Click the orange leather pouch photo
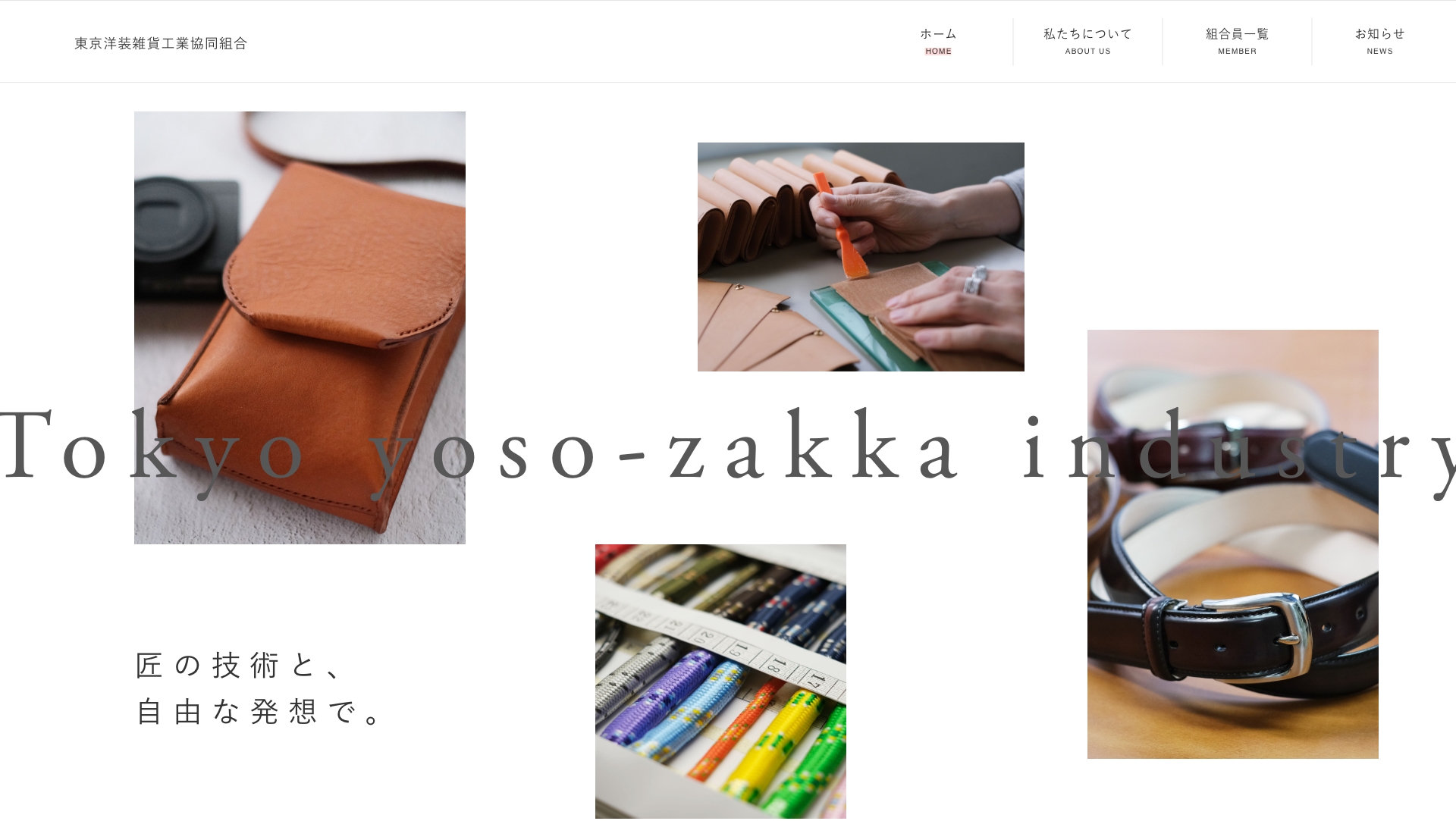 pos(300,327)
